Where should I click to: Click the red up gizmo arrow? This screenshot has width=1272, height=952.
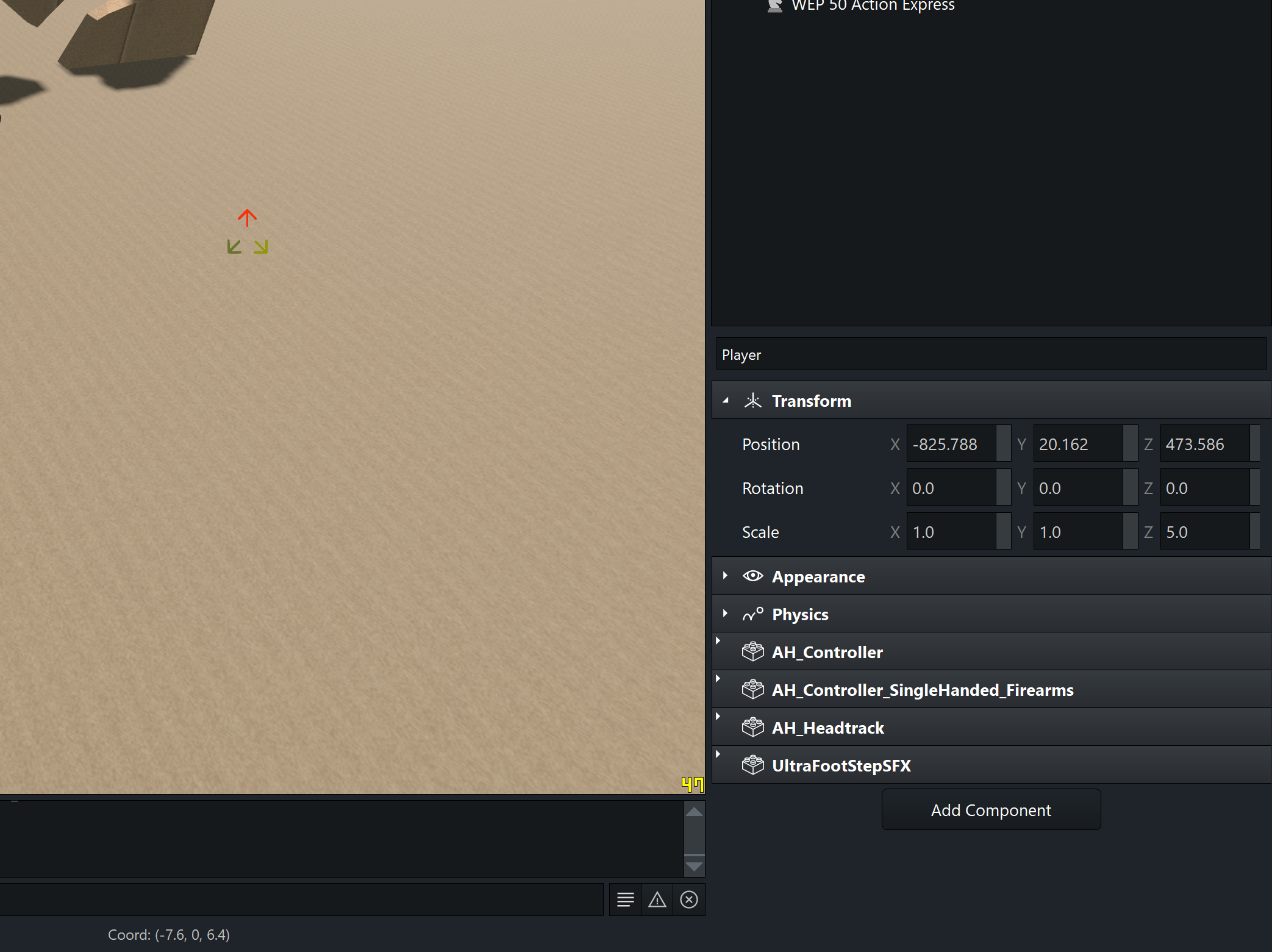tap(247, 218)
